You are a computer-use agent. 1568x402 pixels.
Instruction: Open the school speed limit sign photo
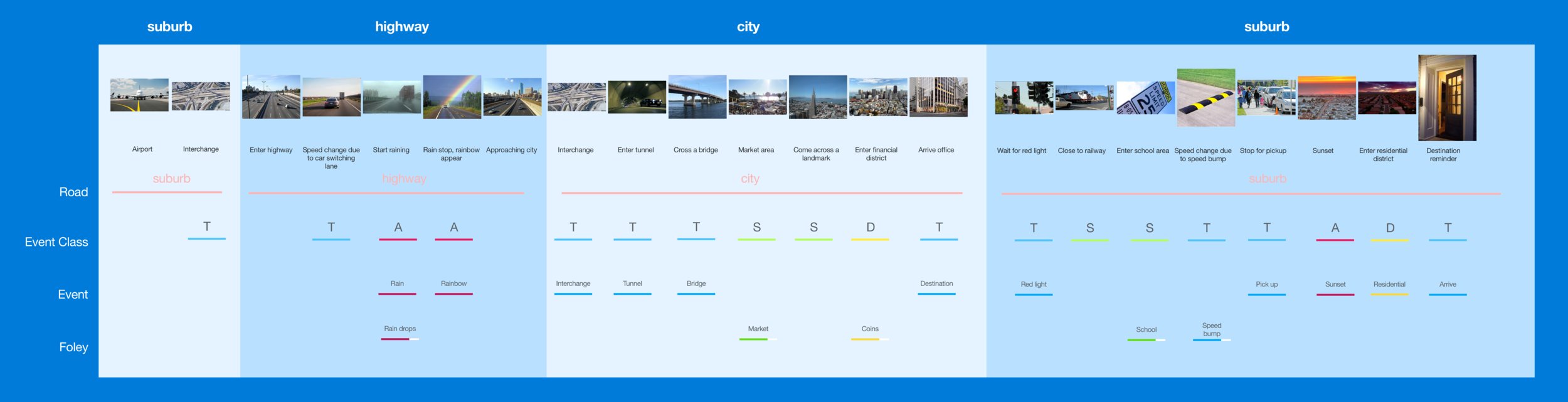1145,98
